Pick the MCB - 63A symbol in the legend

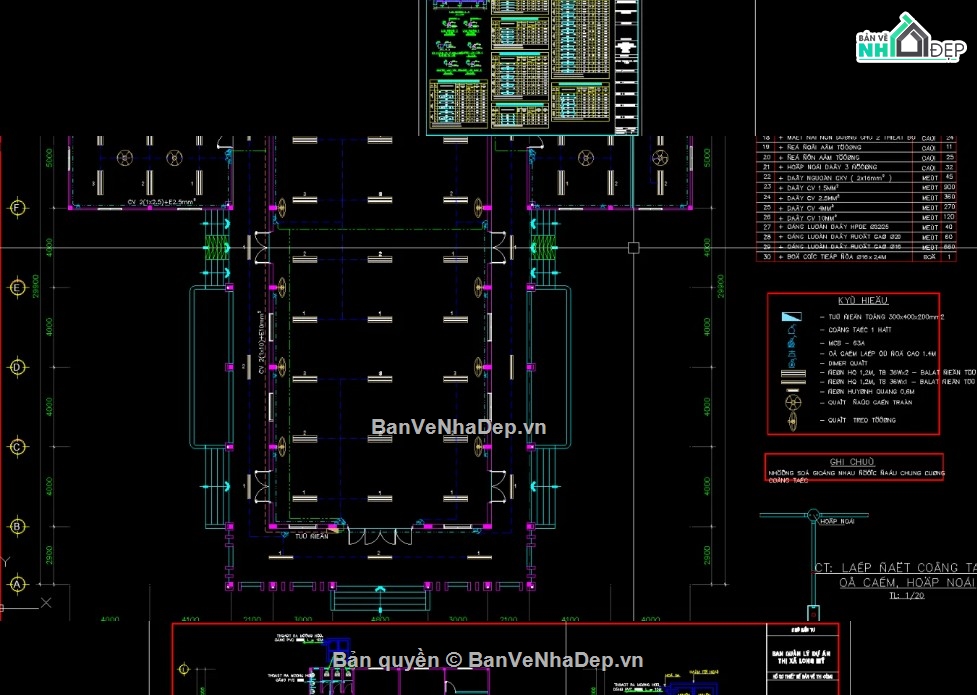point(792,342)
